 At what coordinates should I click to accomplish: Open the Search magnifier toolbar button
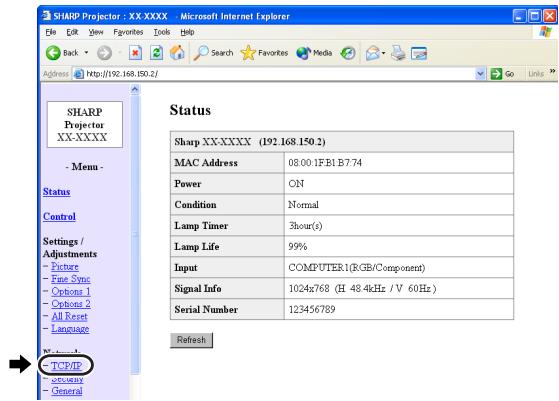point(213,53)
